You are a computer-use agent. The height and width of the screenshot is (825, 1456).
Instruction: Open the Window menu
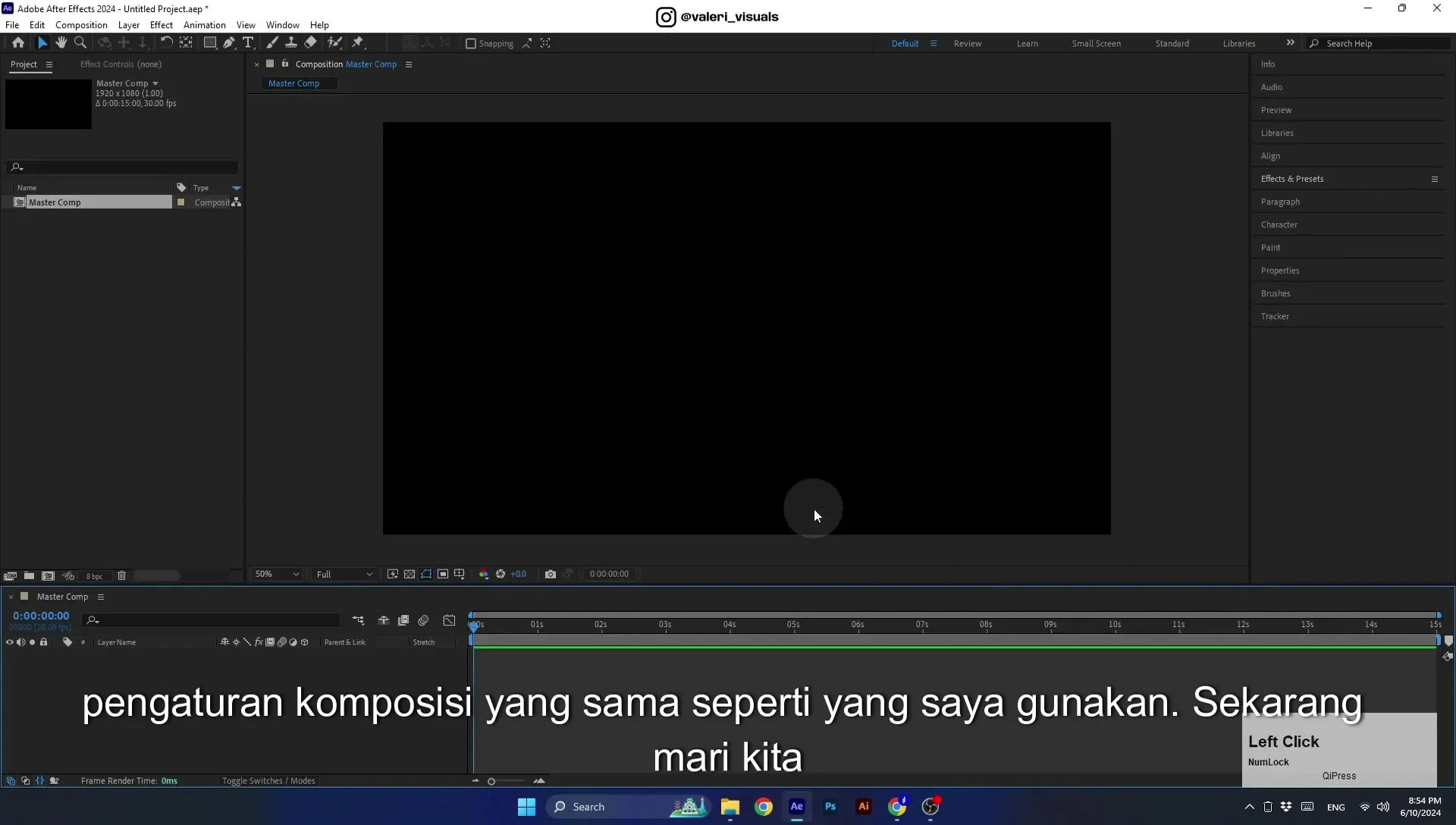pyautogui.click(x=283, y=25)
